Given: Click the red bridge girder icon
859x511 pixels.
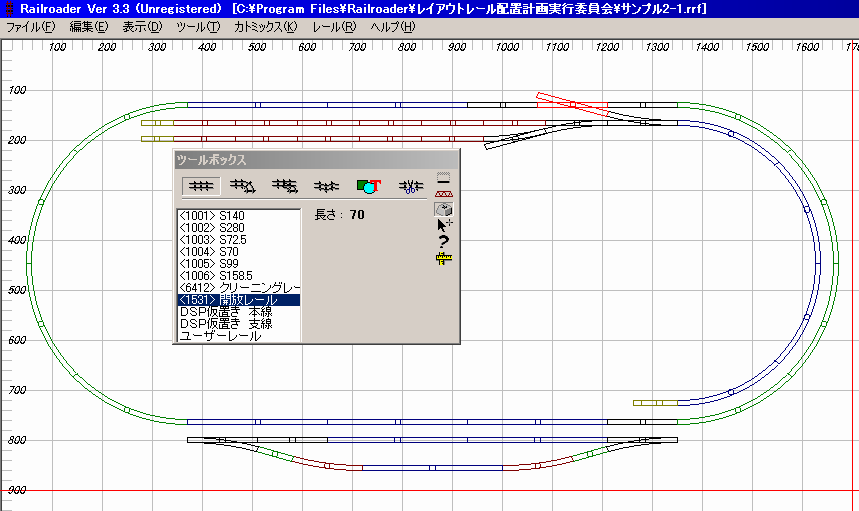Looking at the screenshot, I should coord(444,192).
